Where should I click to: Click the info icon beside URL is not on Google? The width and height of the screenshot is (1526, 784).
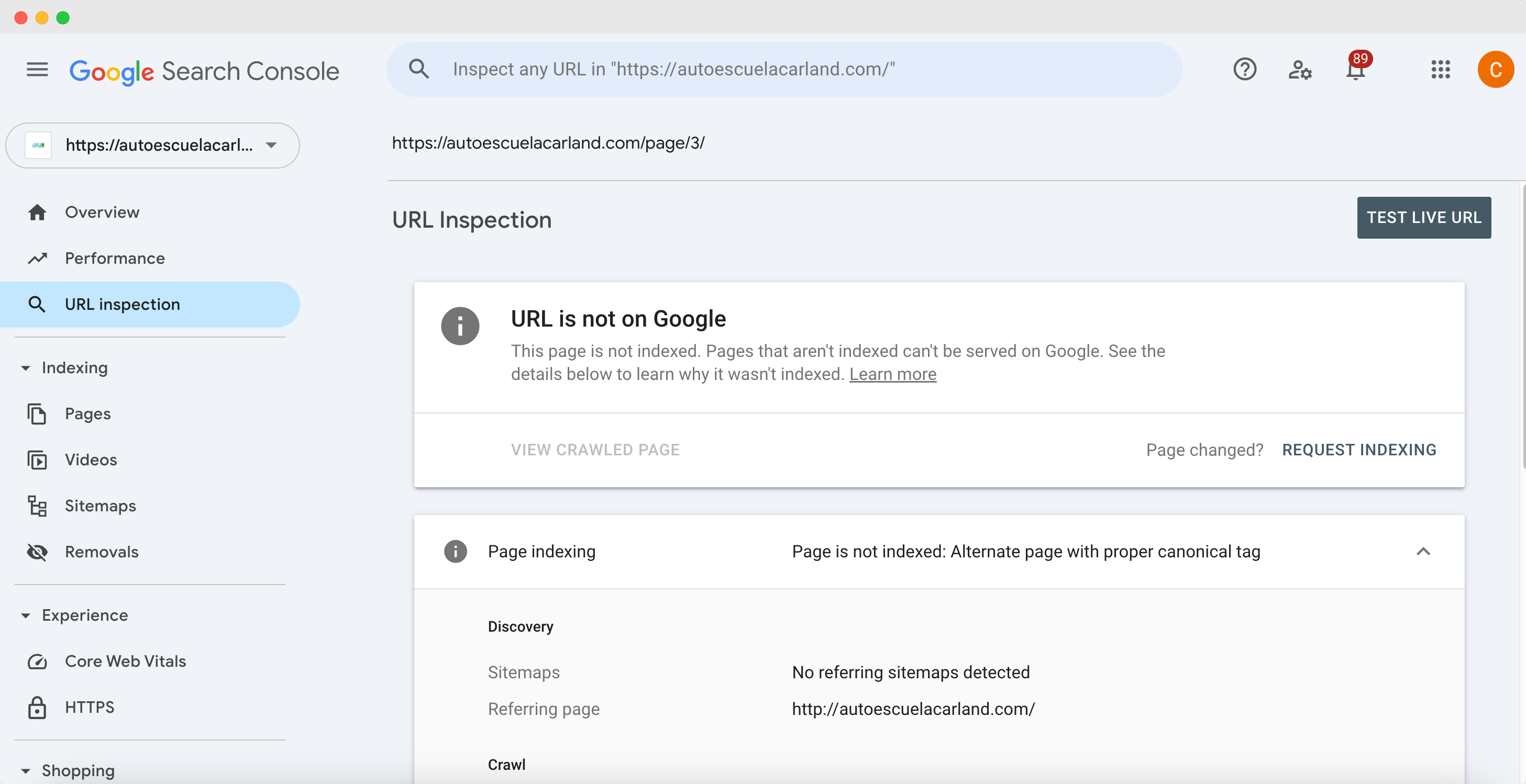[x=460, y=326]
